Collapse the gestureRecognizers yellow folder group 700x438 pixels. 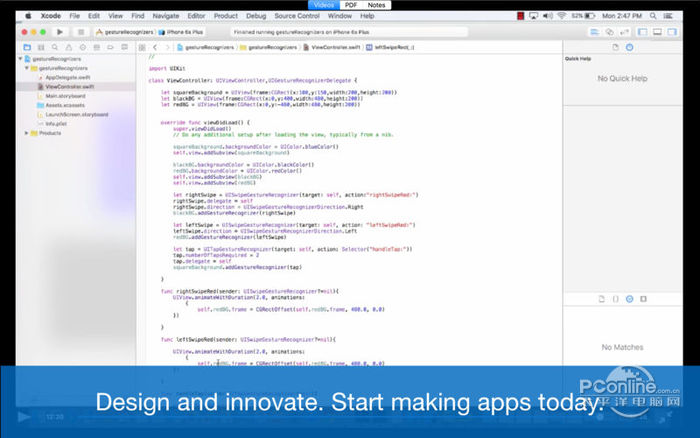[x=27, y=68]
